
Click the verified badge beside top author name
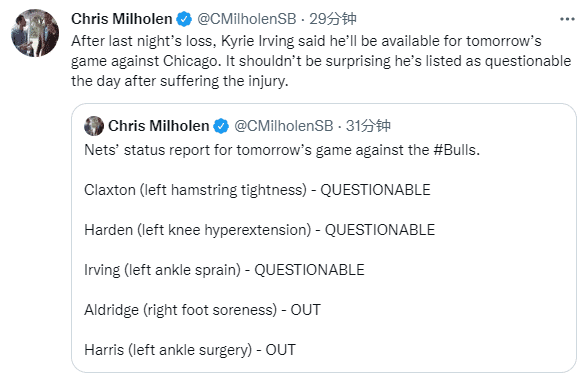pyautogui.click(x=184, y=19)
